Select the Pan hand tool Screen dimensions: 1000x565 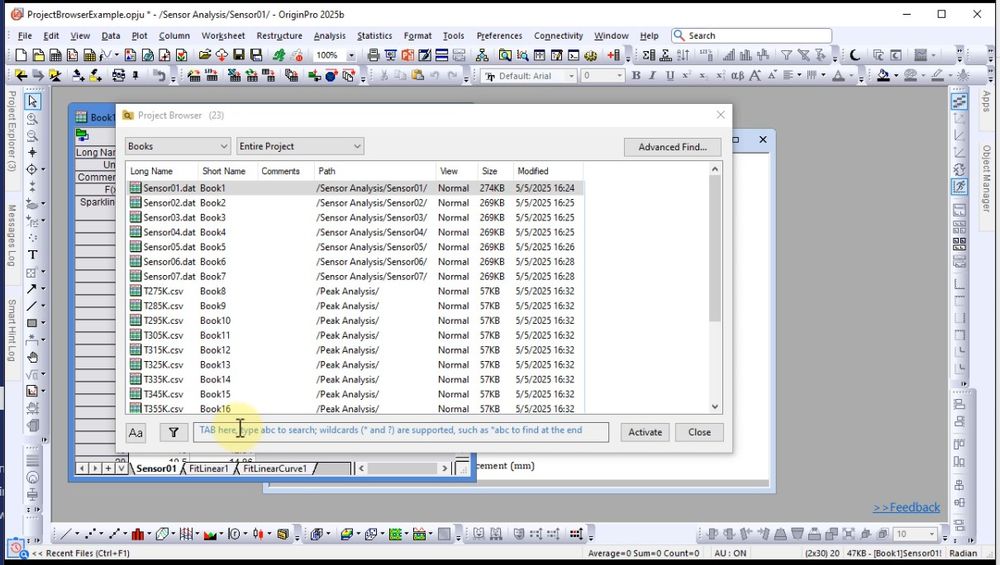32,358
